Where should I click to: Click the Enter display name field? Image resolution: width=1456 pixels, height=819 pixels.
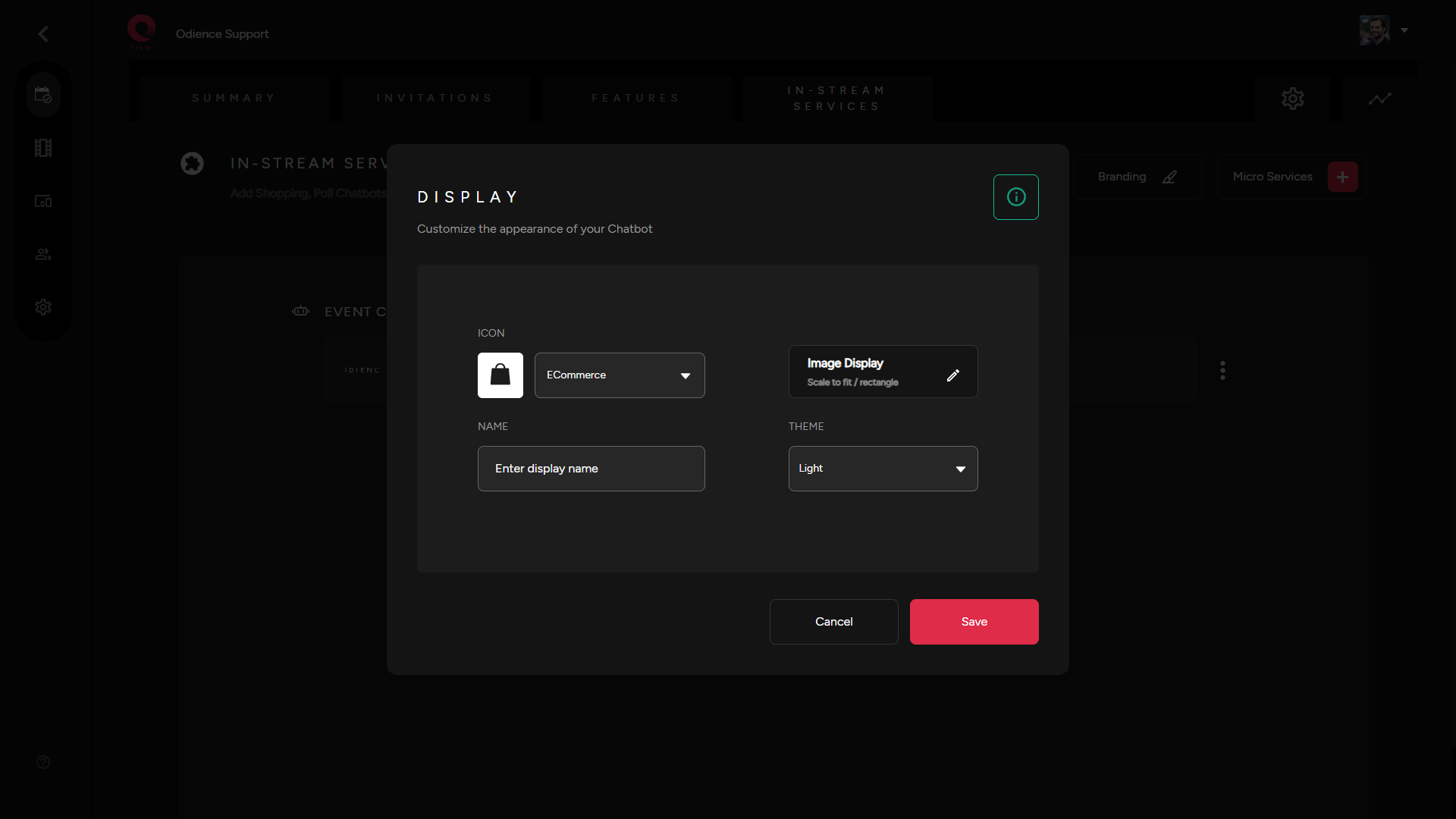[591, 469]
